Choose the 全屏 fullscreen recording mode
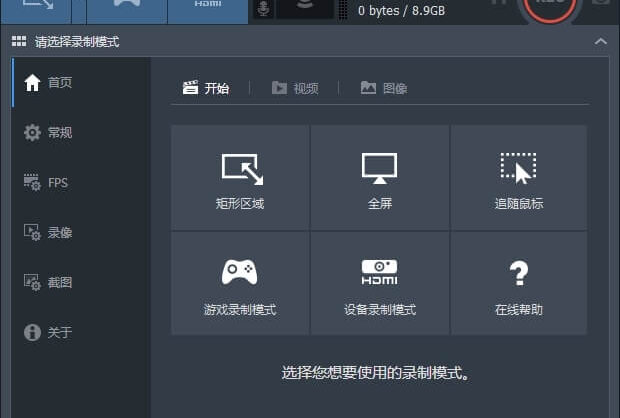This screenshot has height=418, width=620. (380, 178)
